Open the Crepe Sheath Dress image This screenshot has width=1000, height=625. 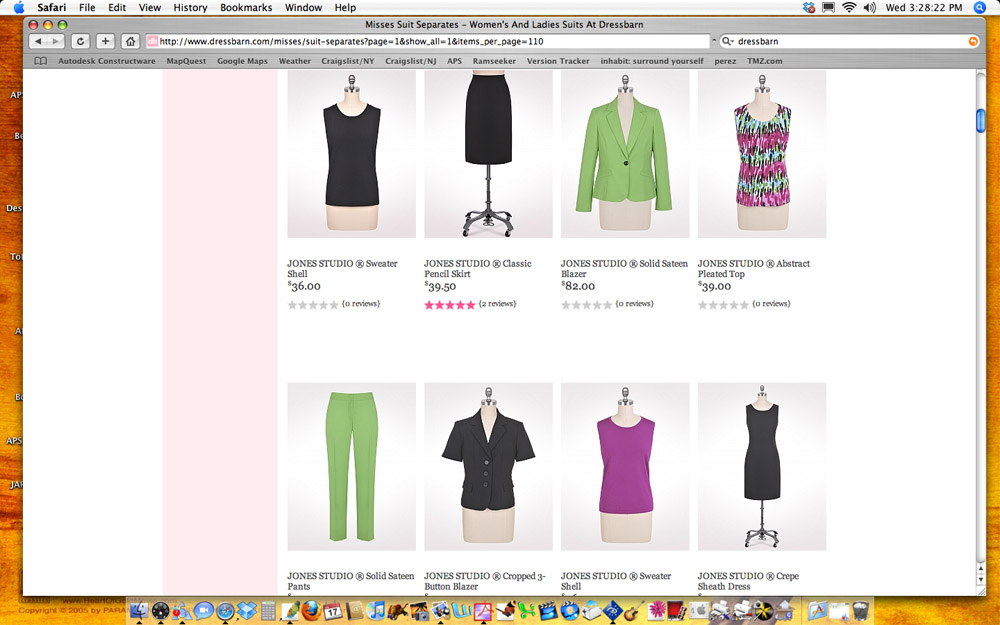tap(762, 467)
